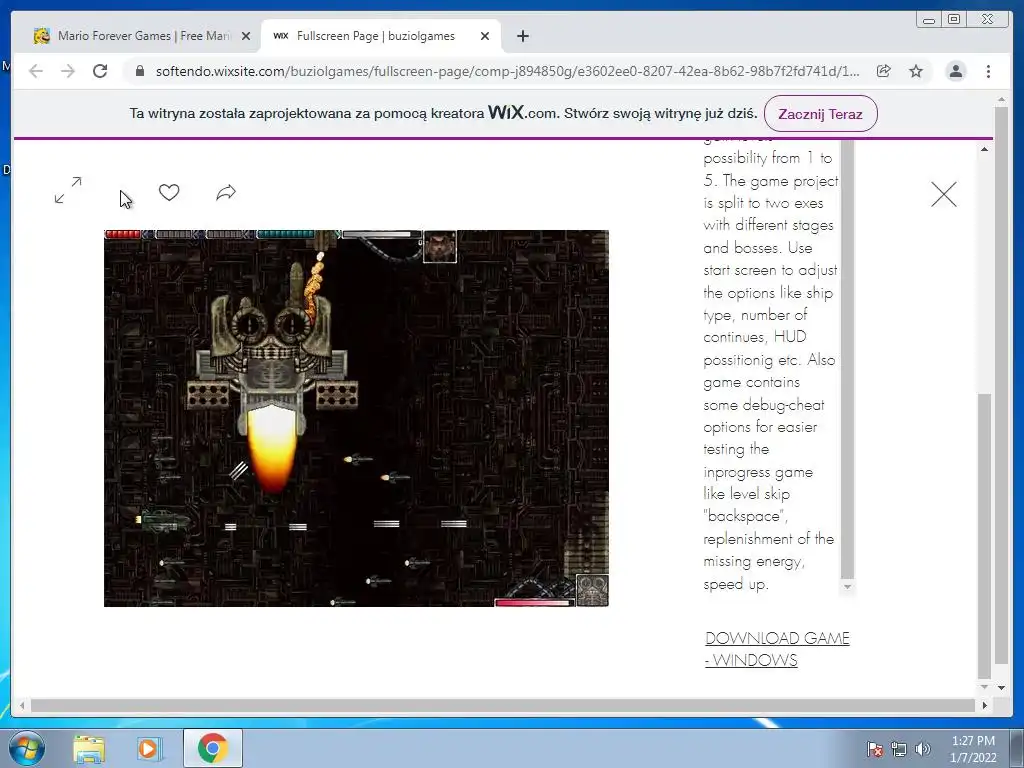Screen dimensions: 1024x768
Task: Bookmark this page with the star
Action: click(916, 71)
